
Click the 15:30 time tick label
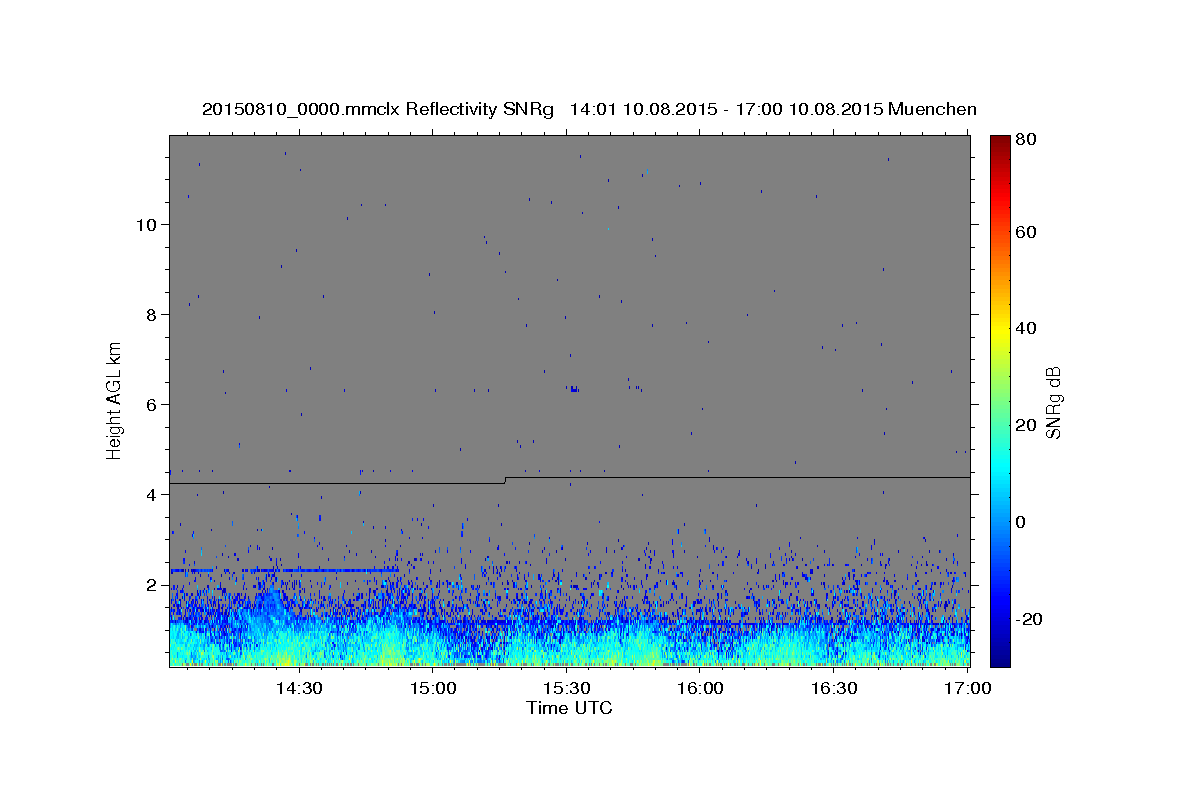coord(566,688)
